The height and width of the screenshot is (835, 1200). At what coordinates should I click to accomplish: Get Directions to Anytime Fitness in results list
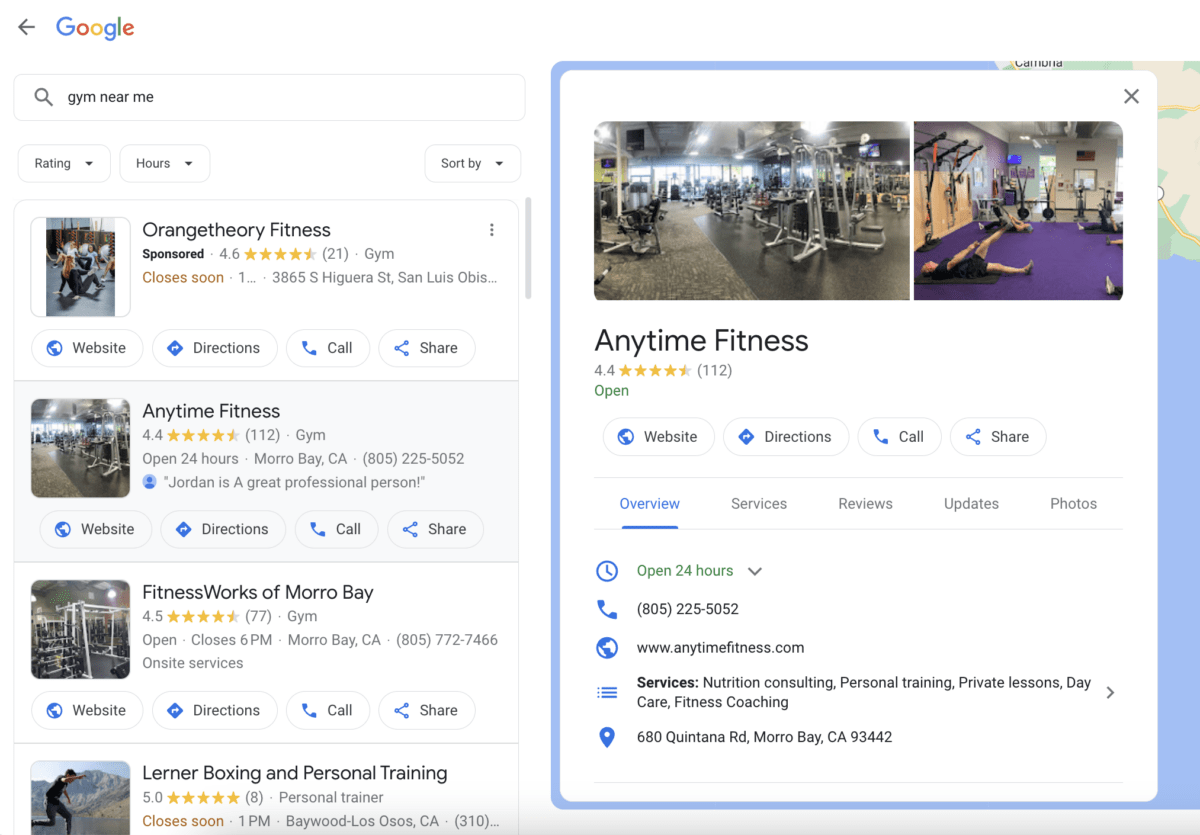223,529
